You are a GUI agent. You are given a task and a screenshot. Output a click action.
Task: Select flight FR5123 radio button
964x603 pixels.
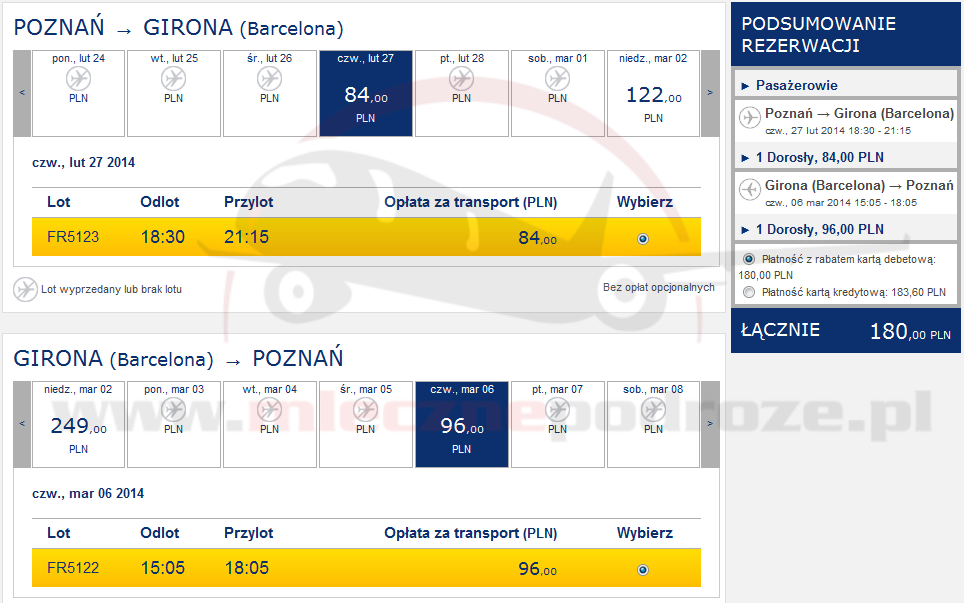click(x=642, y=238)
